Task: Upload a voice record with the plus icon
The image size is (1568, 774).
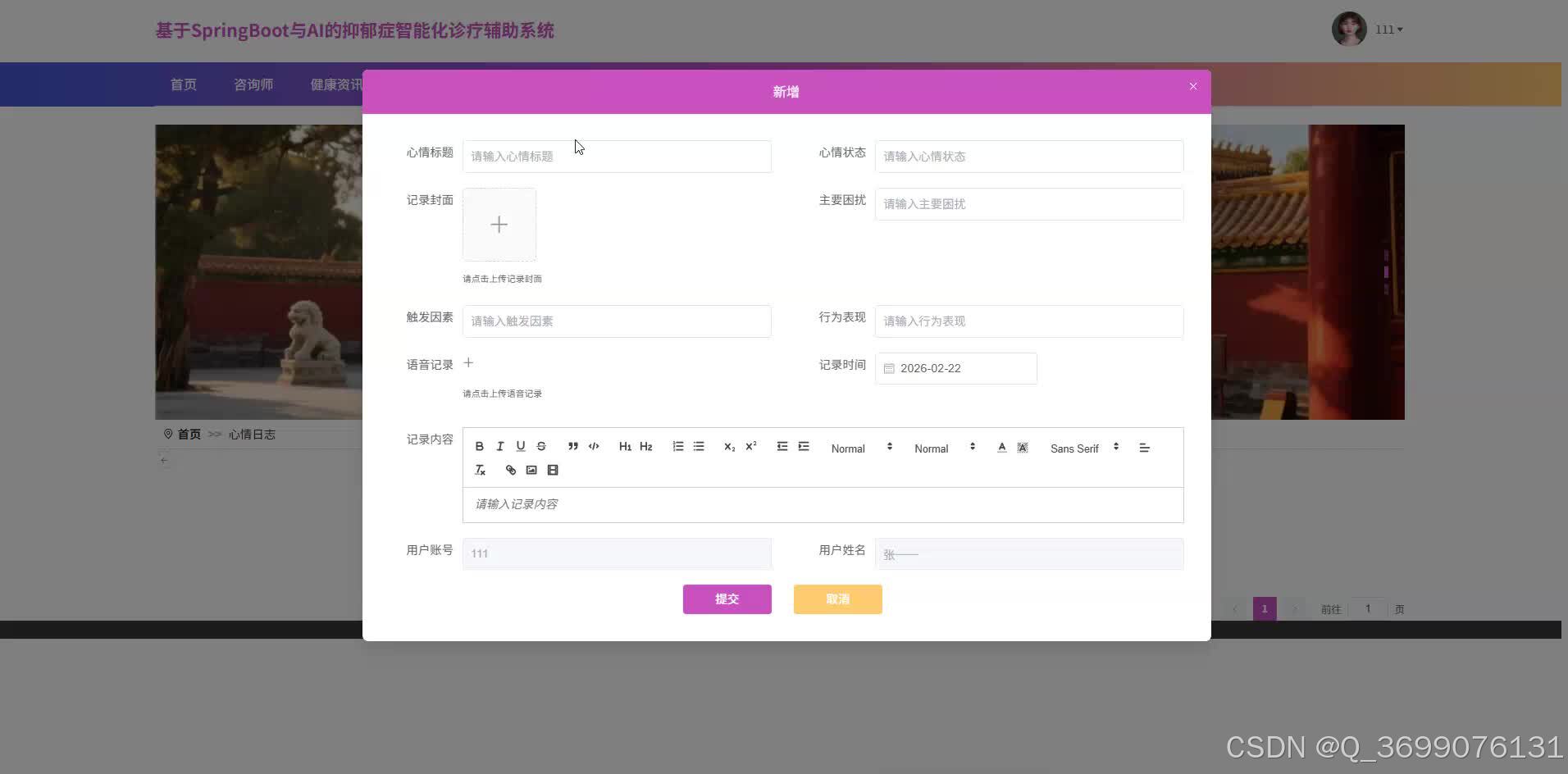Action: tap(468, 363)
